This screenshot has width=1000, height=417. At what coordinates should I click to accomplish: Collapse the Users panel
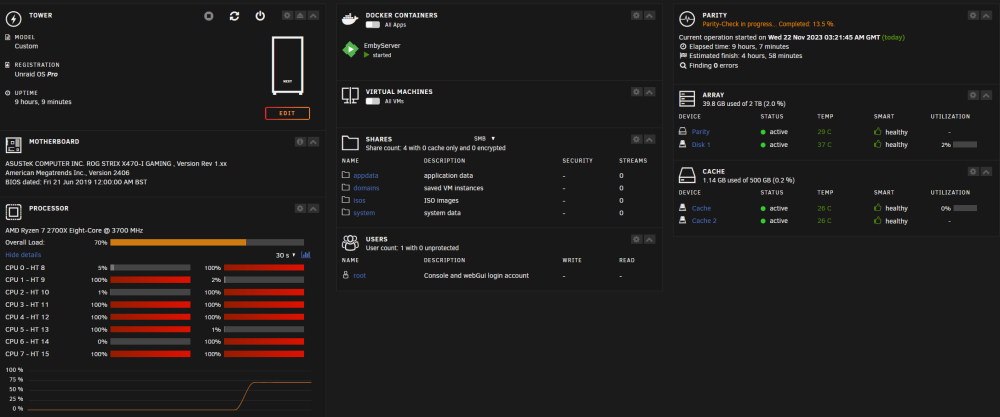(x=649, y=239)
